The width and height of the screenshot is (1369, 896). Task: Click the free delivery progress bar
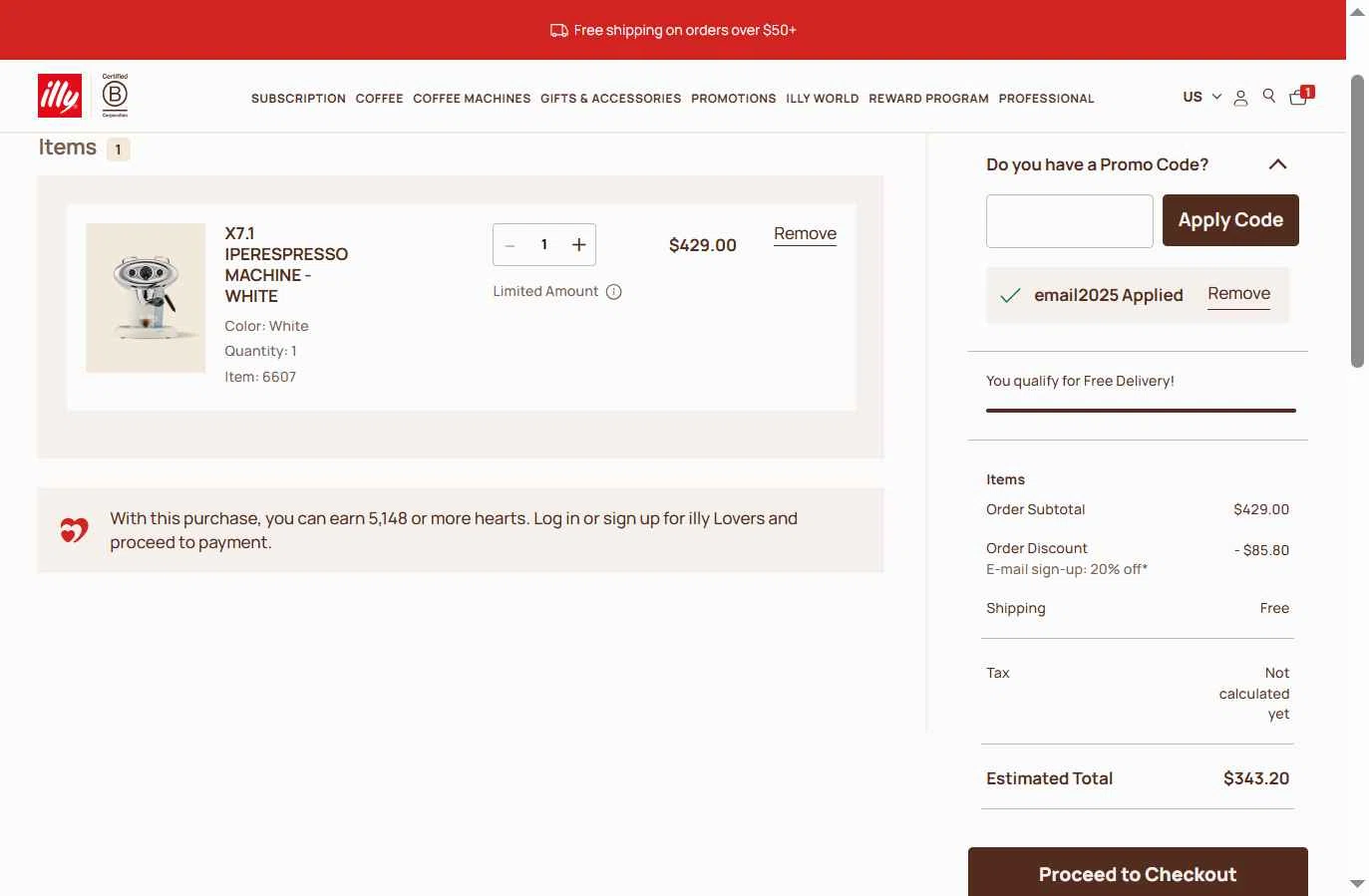tap(1141, 410)
